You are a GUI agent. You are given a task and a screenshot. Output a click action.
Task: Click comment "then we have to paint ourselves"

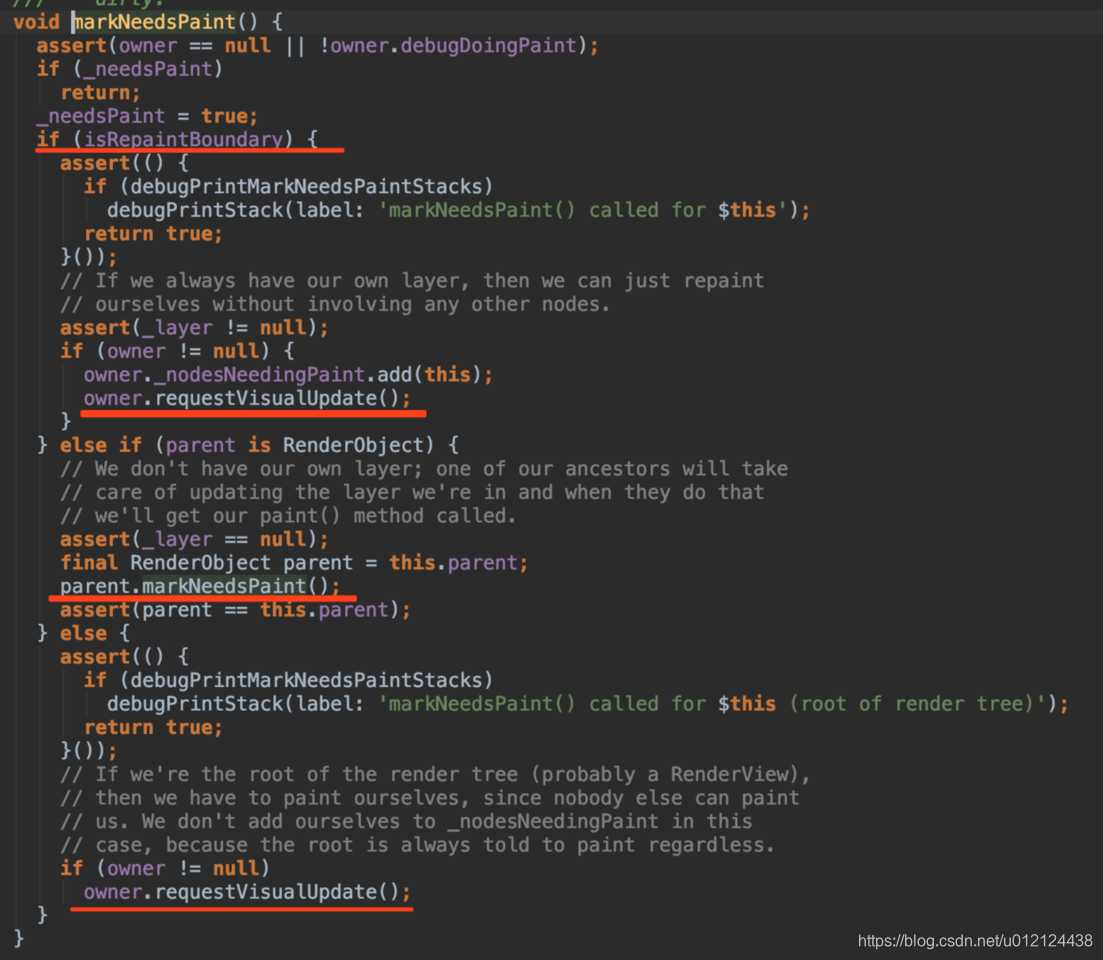[x=429, y=798]
